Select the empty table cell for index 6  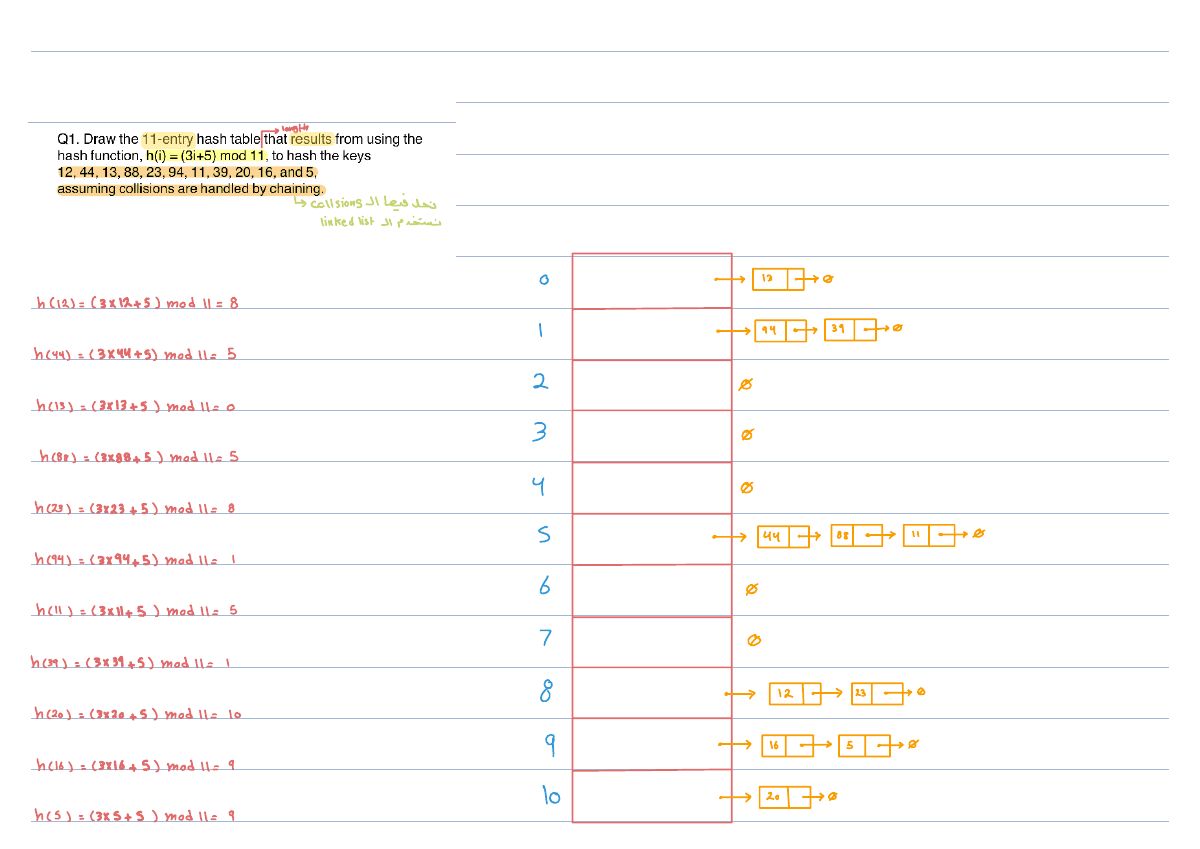tap(652, 590)
